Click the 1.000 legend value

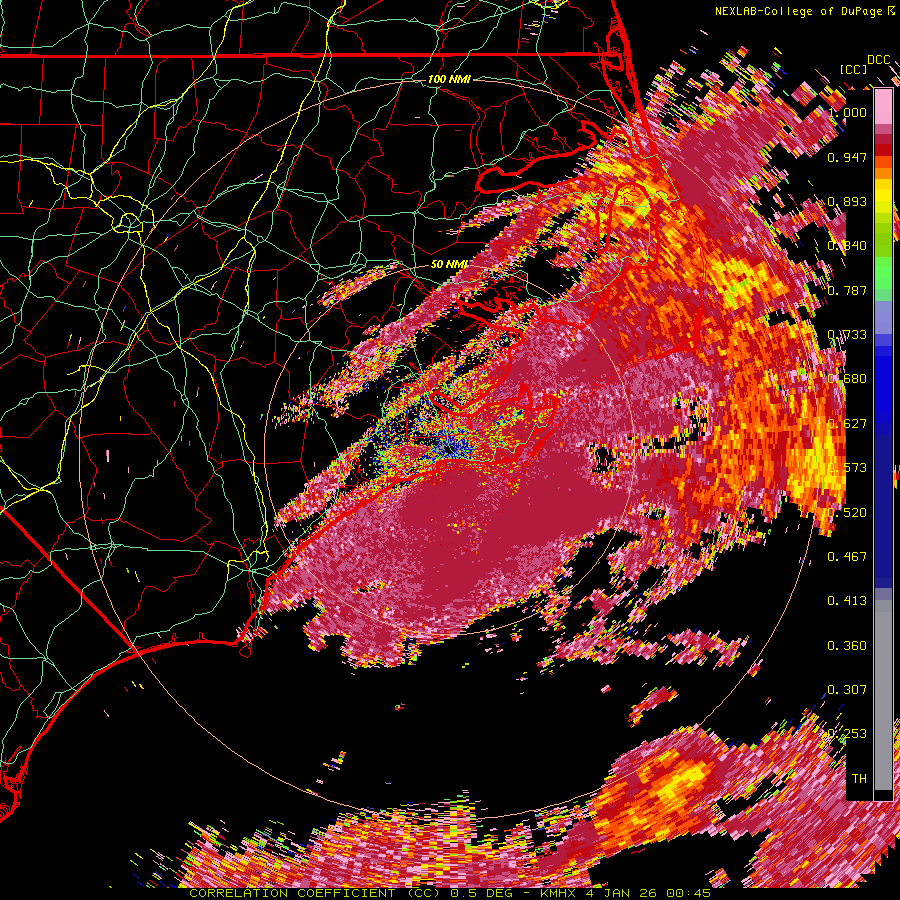point(847,112)
